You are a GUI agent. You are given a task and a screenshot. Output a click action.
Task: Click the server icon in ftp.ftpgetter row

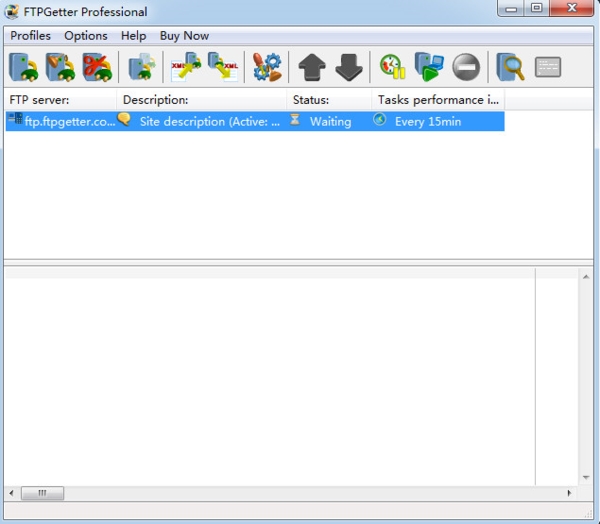[16, 118]
